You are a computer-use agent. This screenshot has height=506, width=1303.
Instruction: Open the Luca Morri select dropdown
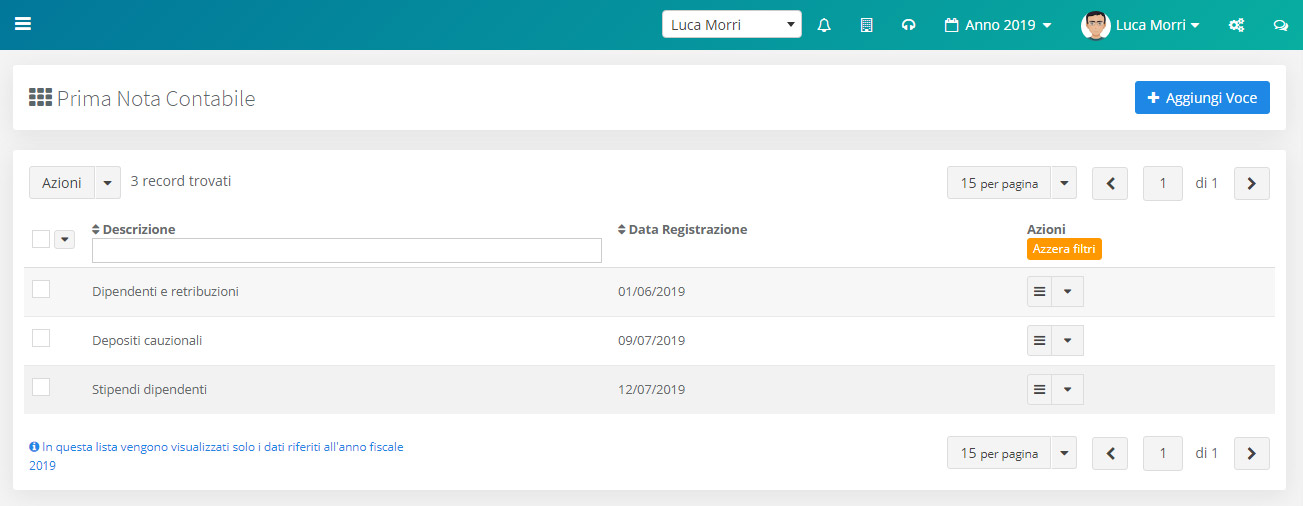tap(731, 25)
